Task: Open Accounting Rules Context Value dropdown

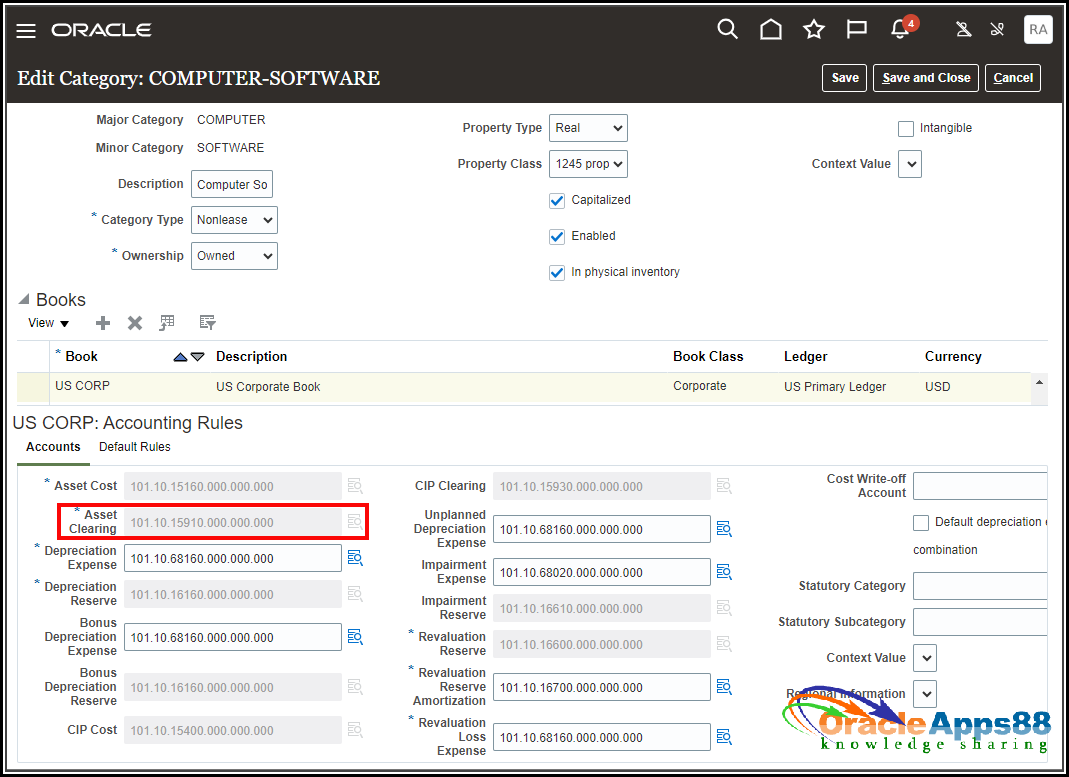Action: 924,658
